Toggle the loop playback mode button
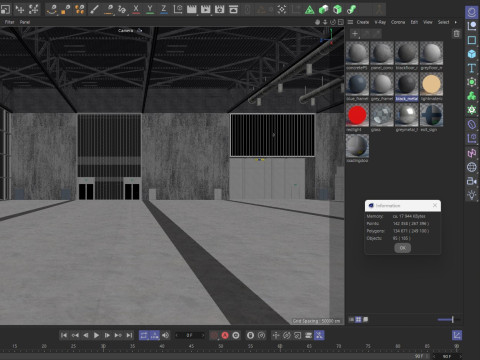 pyautogui.click(x=144, y=335)
